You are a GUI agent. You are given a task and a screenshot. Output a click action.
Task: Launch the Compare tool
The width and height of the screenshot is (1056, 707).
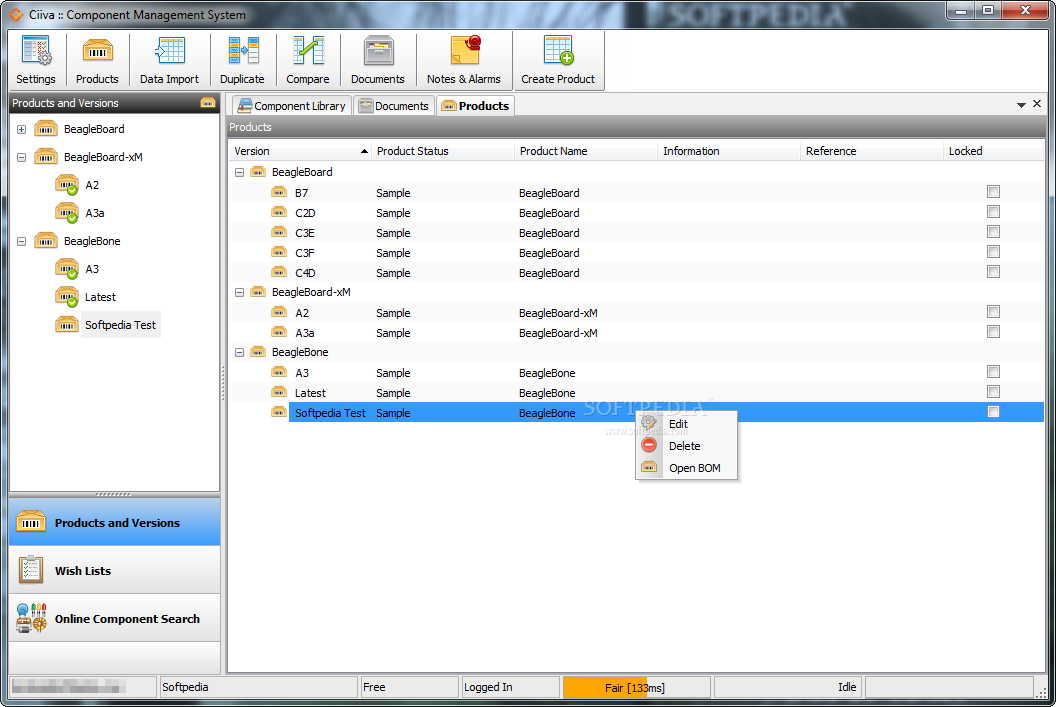click(x=308, y=51)
